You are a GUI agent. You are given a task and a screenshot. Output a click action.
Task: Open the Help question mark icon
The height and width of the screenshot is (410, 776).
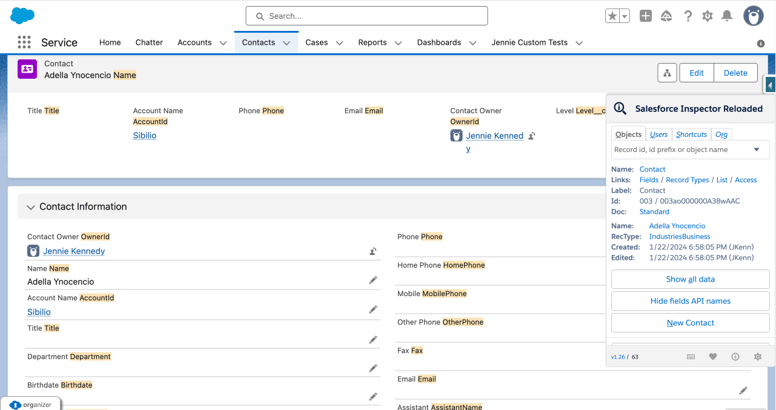pyautogui.click(x=687, y=16)
